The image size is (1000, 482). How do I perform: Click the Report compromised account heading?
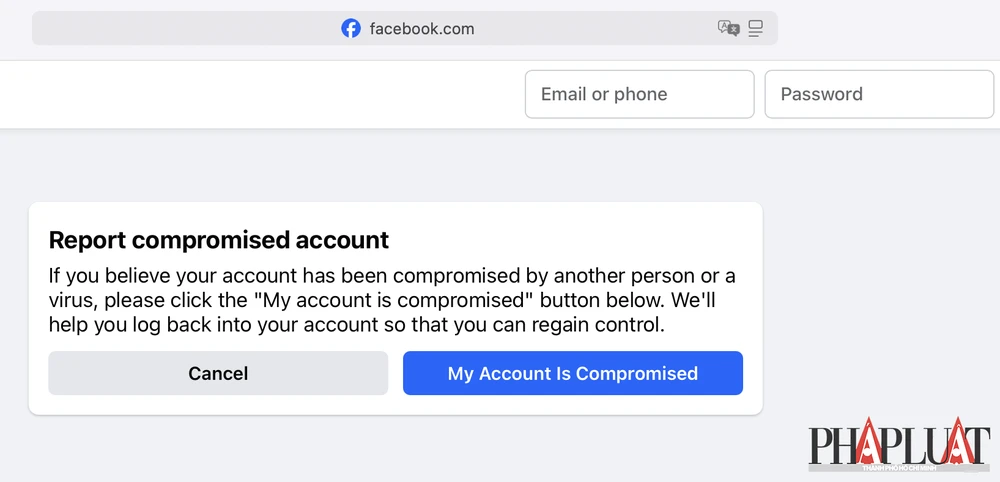pos(219,240)
